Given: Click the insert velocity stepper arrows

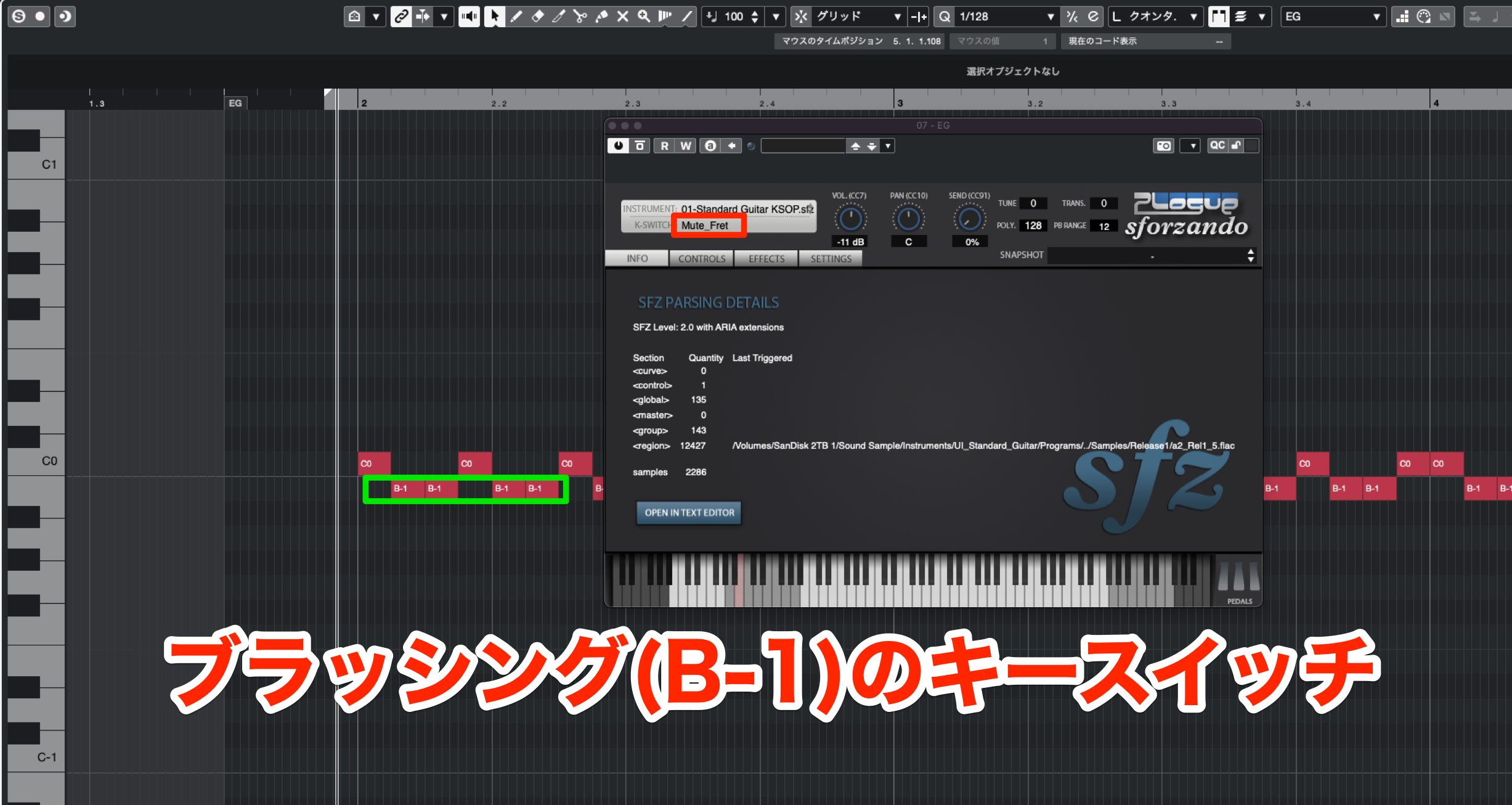Looking at the screenshot, I should [755, 17].
